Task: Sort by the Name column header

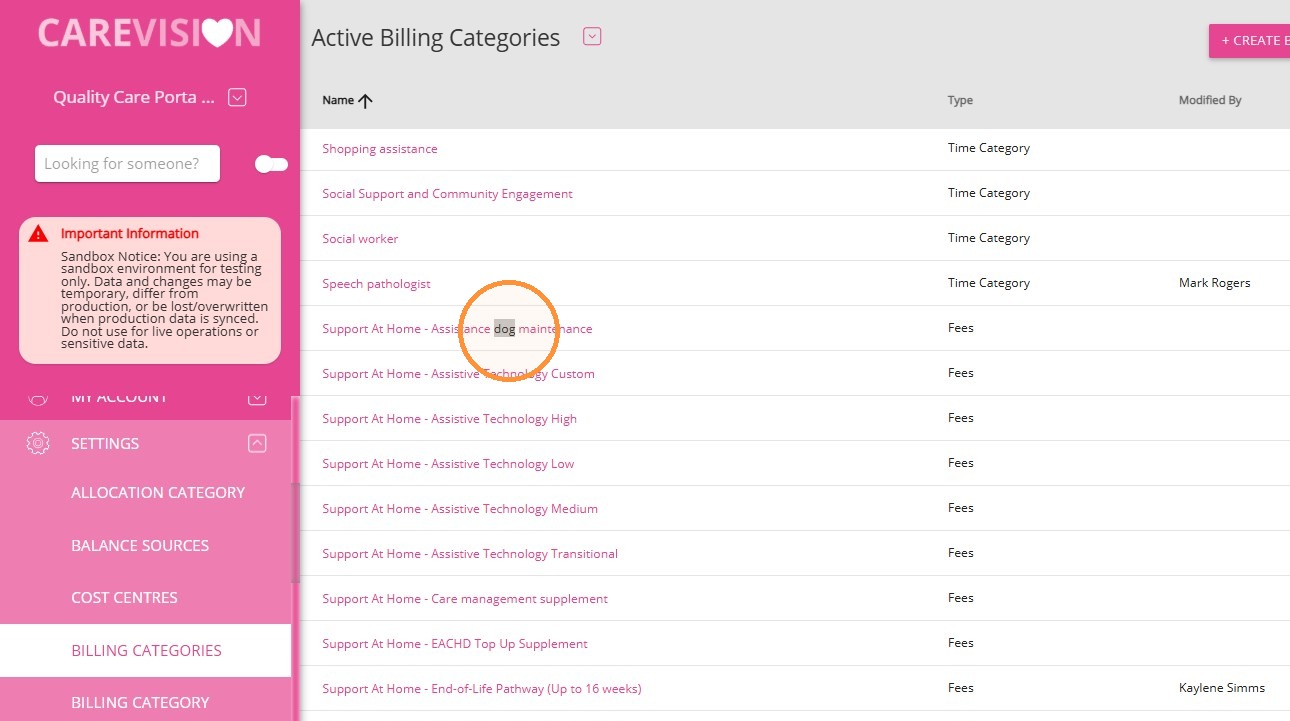Action: pos(338,100)
